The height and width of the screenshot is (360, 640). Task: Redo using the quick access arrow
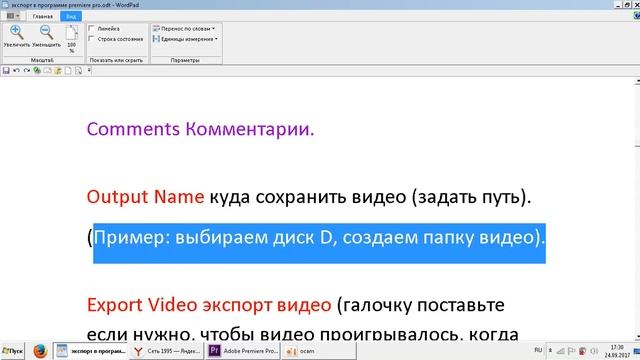[27, 71]
